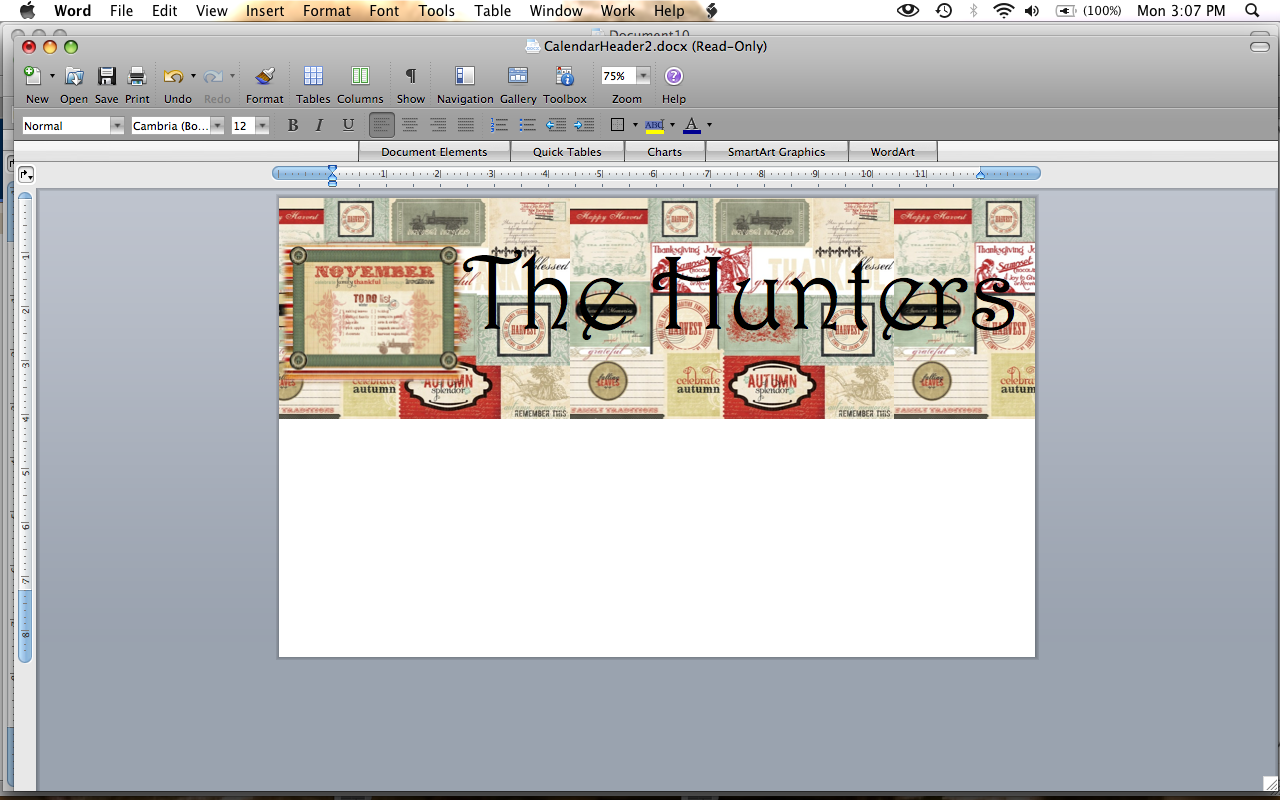The image size is (1280, 800).
Task: Click the borders icon
Action: [x=618, y=125]
